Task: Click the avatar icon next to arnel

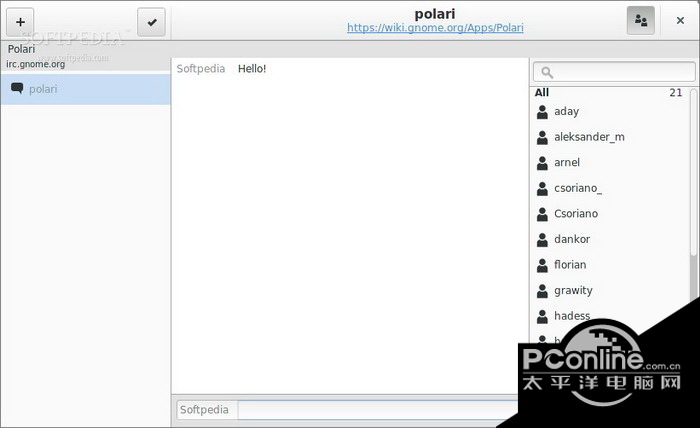Action: (x=542, y=163)
